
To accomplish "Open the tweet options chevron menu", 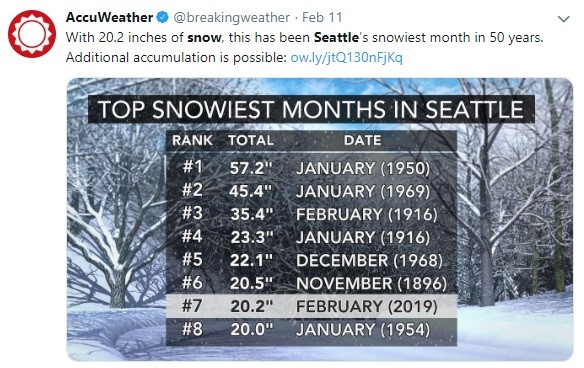I will (564, 19).
